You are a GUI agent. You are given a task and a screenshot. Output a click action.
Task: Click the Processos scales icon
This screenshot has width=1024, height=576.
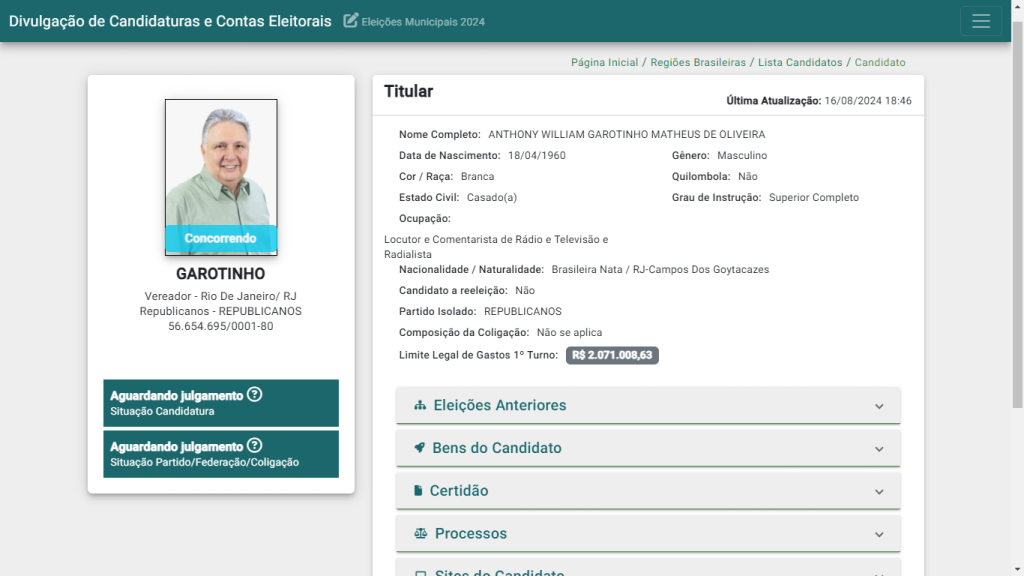[x=421, y=534]
